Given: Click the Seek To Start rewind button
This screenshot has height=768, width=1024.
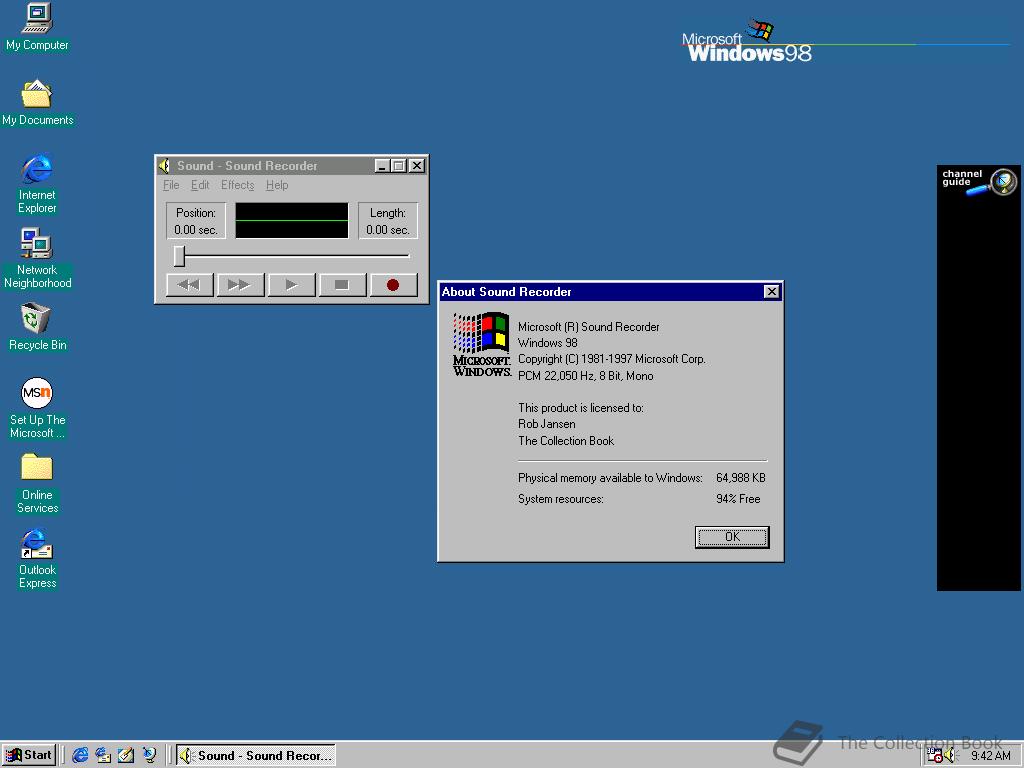Looking at the screenshot, I should click(x=190, y=285).
